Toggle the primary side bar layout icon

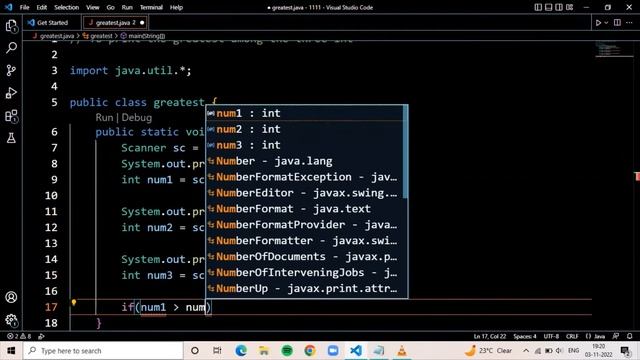click(x=538, y=7)
